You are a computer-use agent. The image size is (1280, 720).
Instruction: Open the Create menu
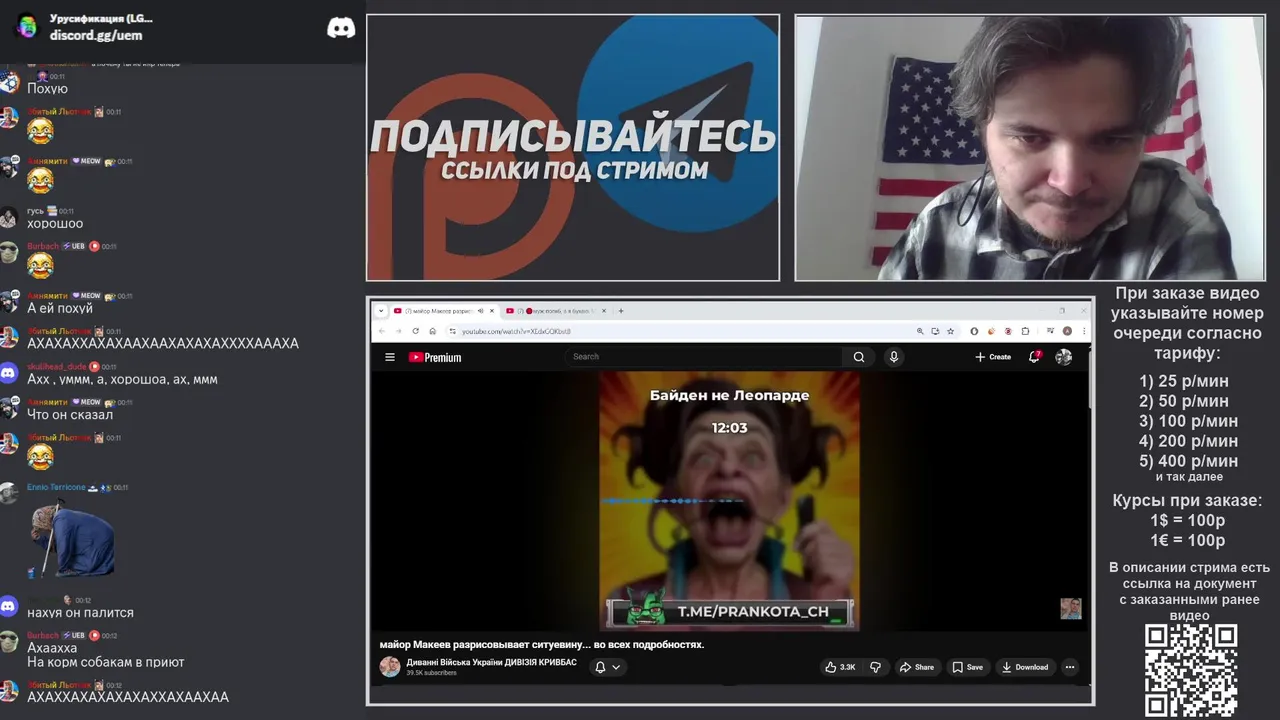point(993,357)
